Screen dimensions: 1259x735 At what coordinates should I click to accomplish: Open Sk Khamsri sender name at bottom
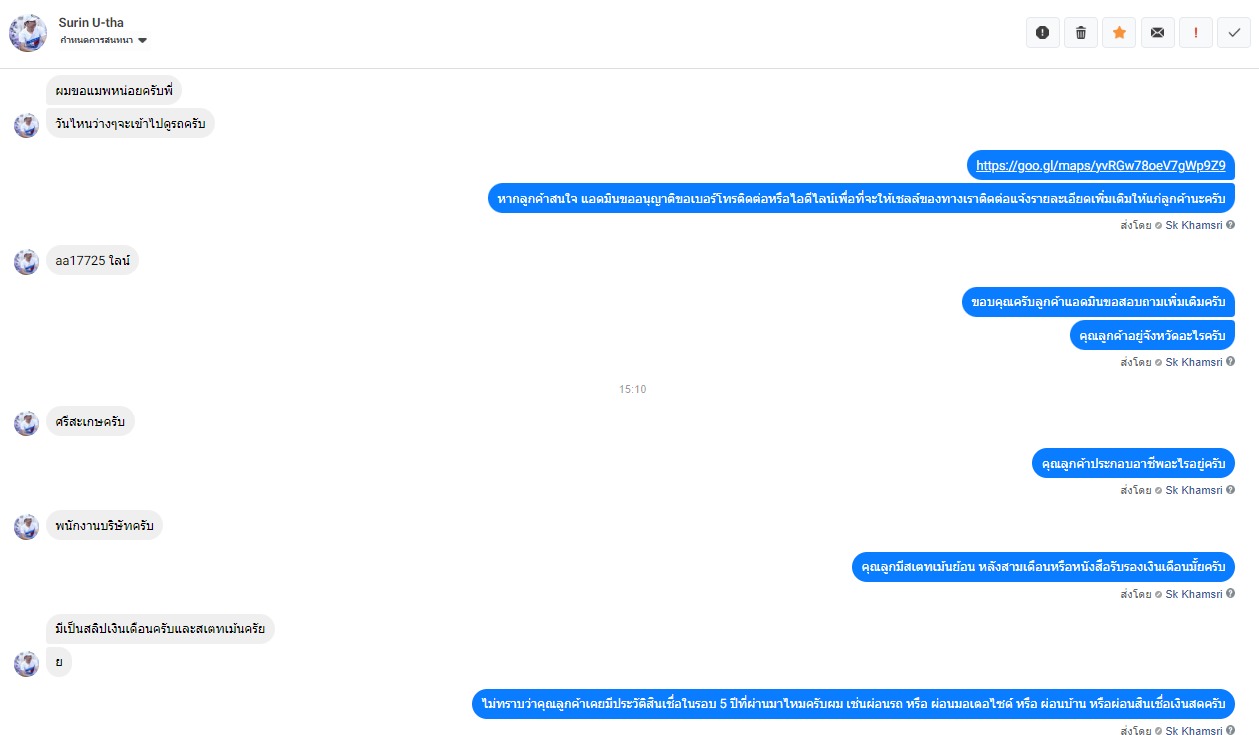pyautogui.click(x=1194, y=731)
